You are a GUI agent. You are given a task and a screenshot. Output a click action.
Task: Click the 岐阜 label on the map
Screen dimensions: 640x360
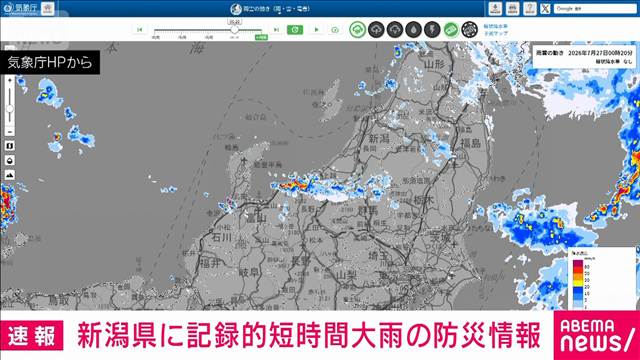(x=249, y=272)
